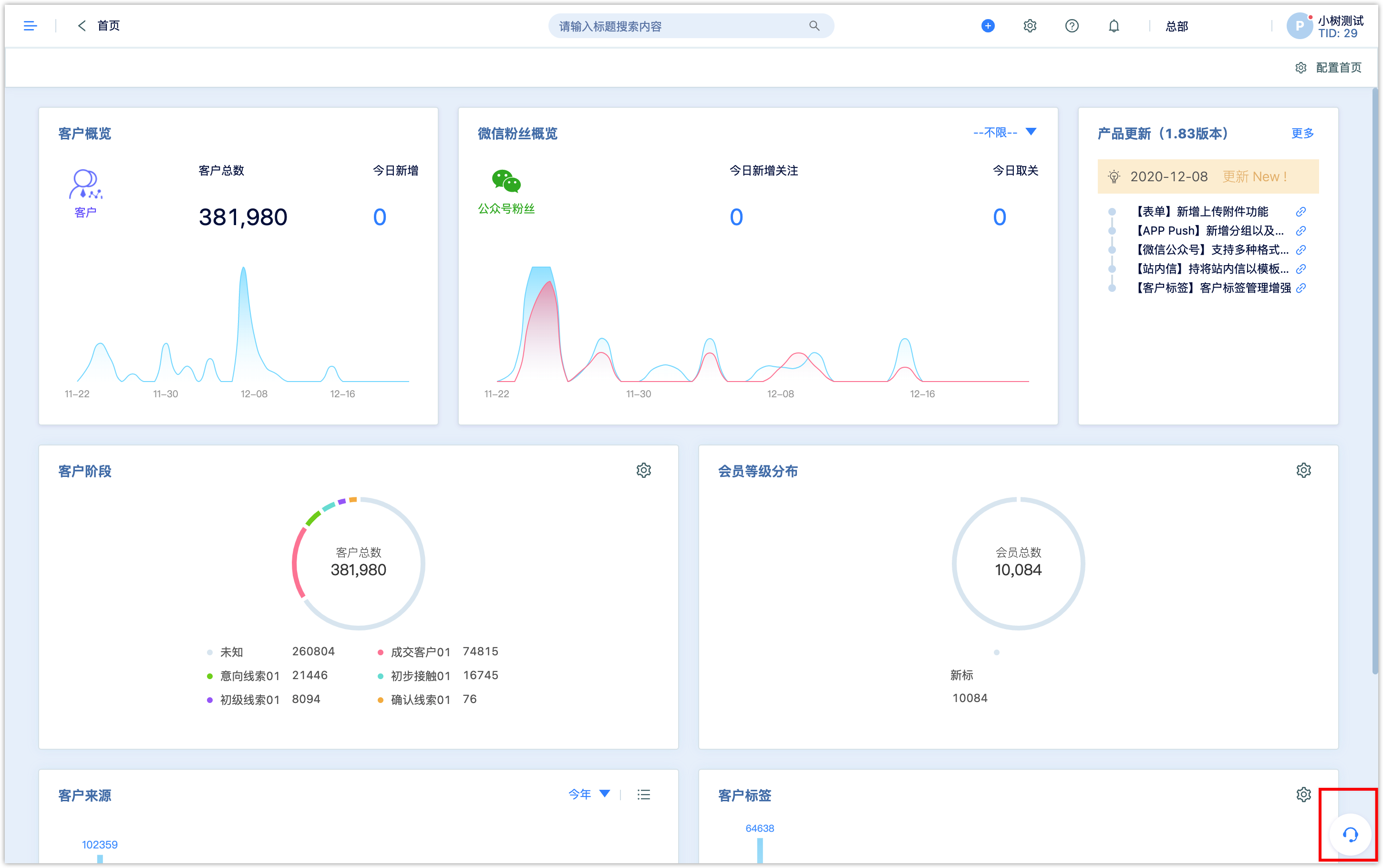The width and height of the screenshot is (1383, 868).
Task: Click the blue plus add button
Action: click(988, 26)
